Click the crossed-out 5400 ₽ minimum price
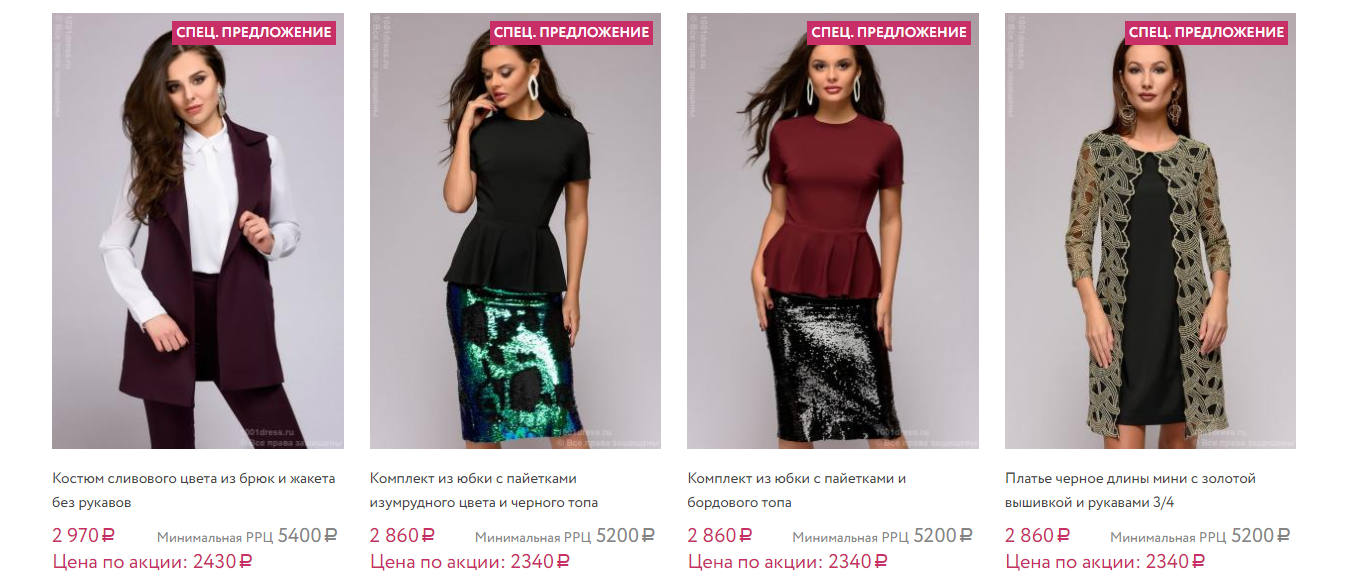Screen dimensions: 1353x586 coord(308,536)
